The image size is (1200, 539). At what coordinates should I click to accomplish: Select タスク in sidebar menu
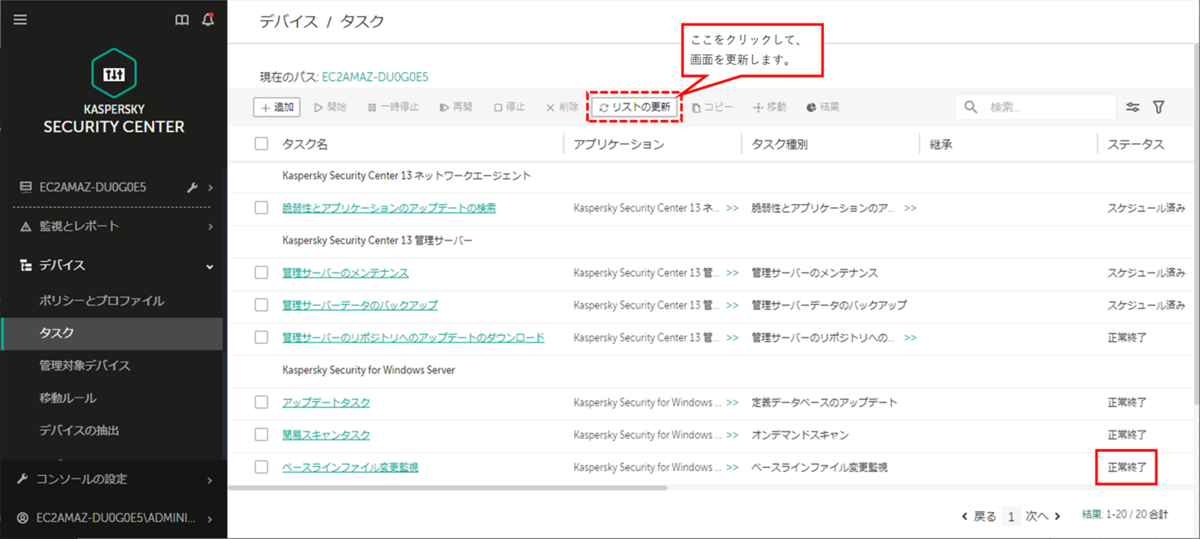(x=57, y=333)
